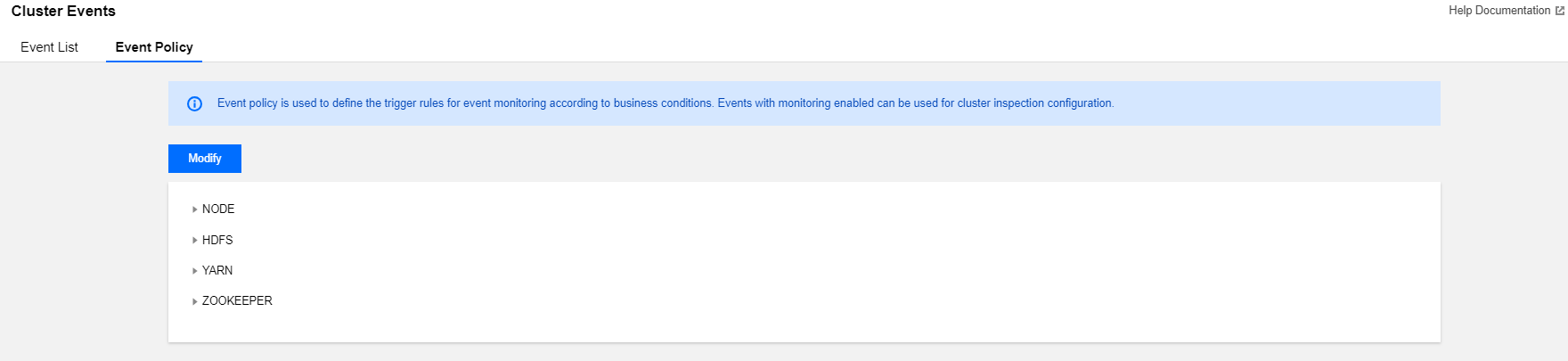
Task: Select the ZOOKEEPER label in policy tree
Action: 237,301
